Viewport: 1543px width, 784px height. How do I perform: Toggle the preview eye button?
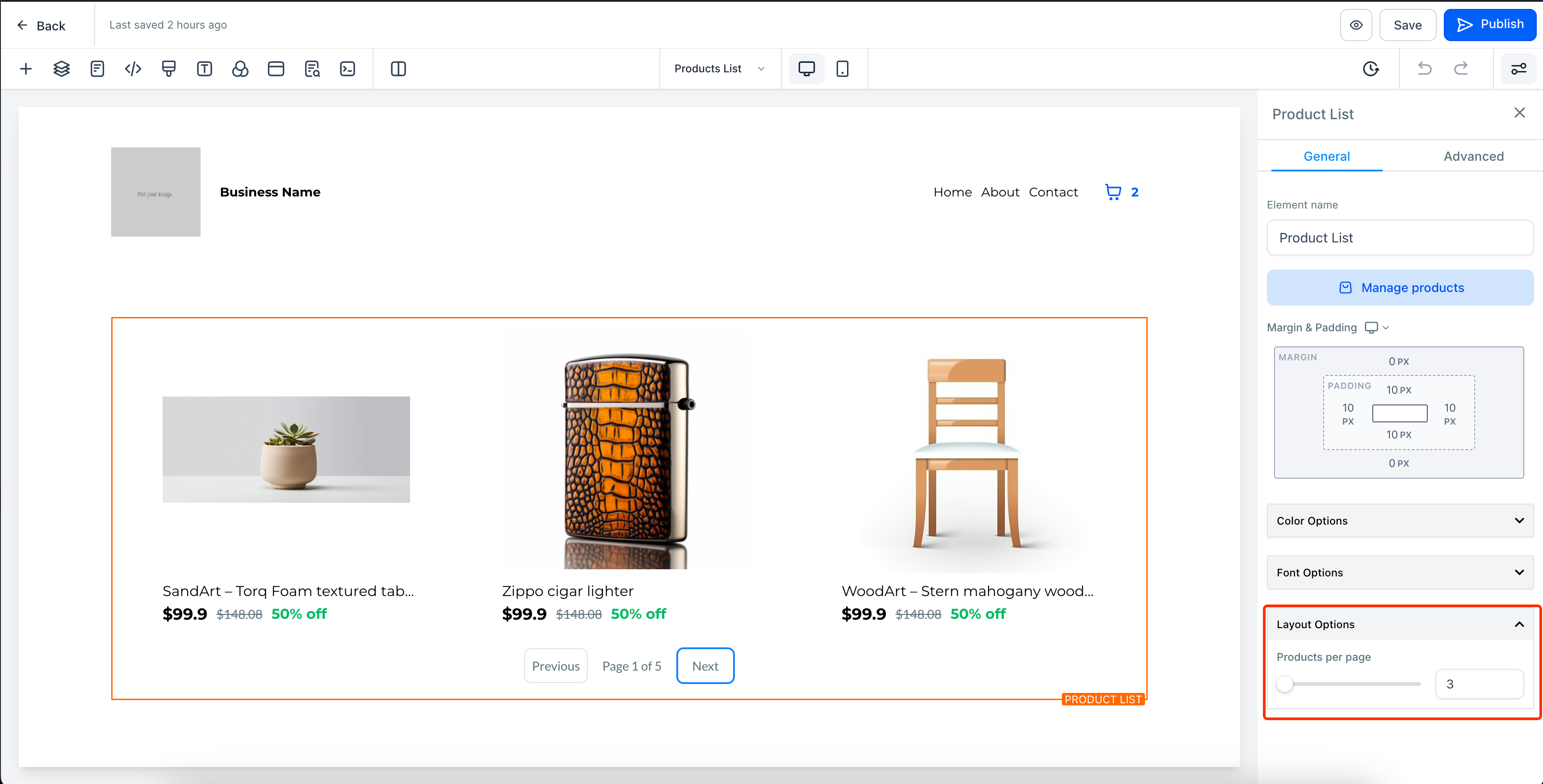1356,25
